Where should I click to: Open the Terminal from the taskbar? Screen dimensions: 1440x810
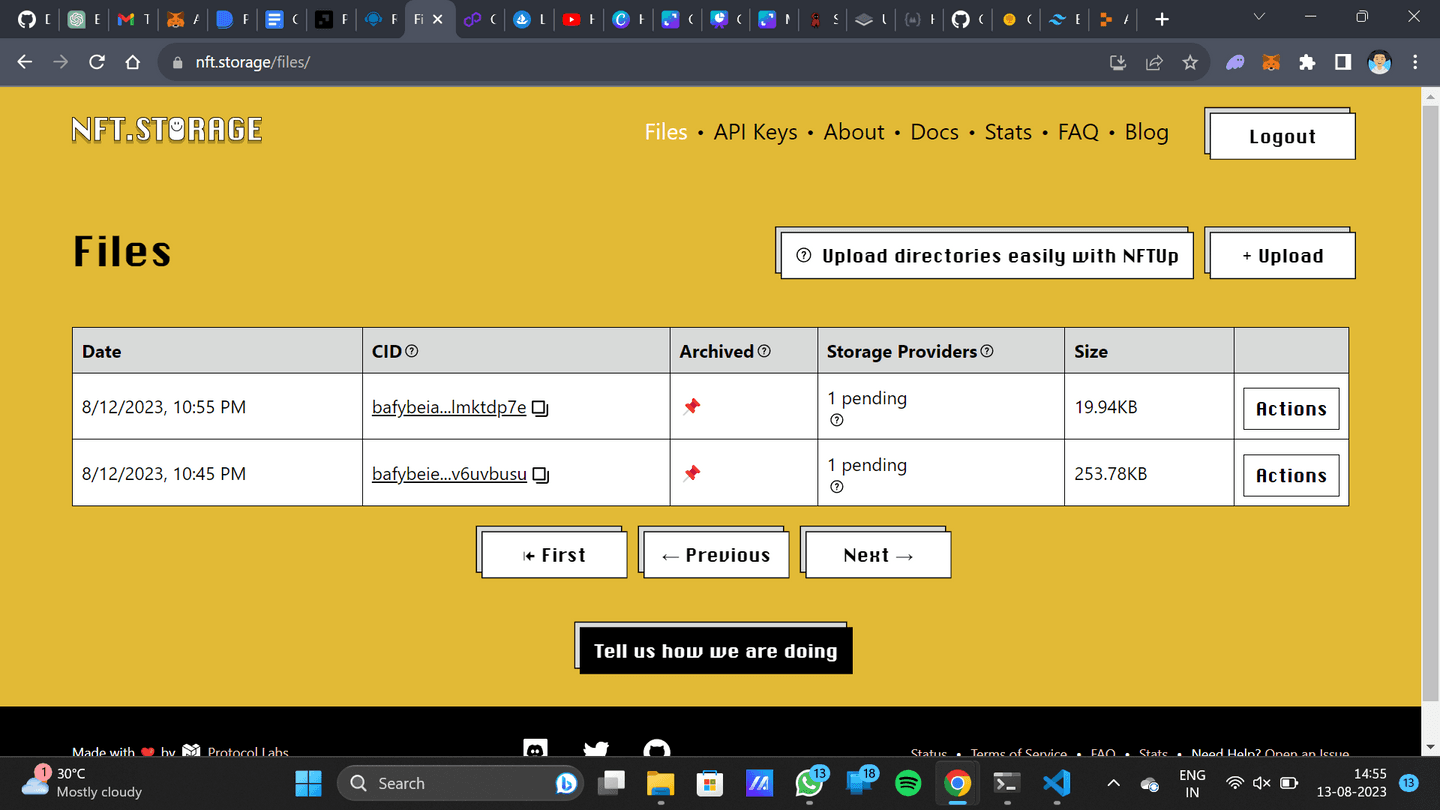click(x=1007, y=783)
